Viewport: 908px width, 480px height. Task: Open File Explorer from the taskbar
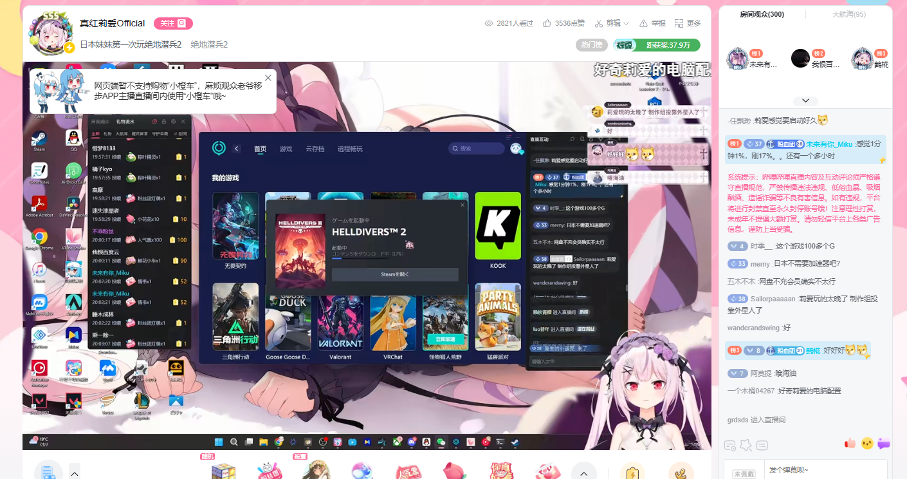[263, 442]
